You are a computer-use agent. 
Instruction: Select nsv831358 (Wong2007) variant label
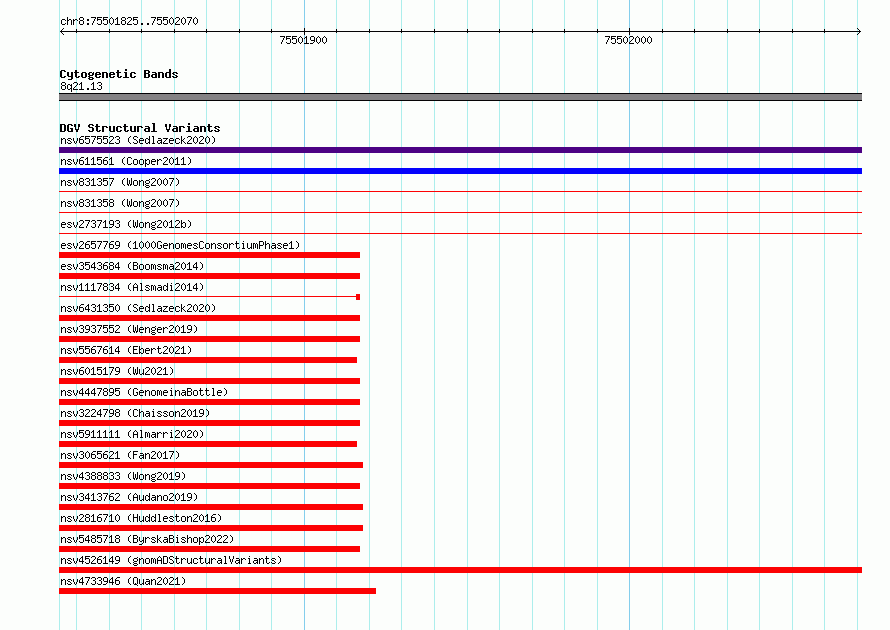[x=120, y=203]
